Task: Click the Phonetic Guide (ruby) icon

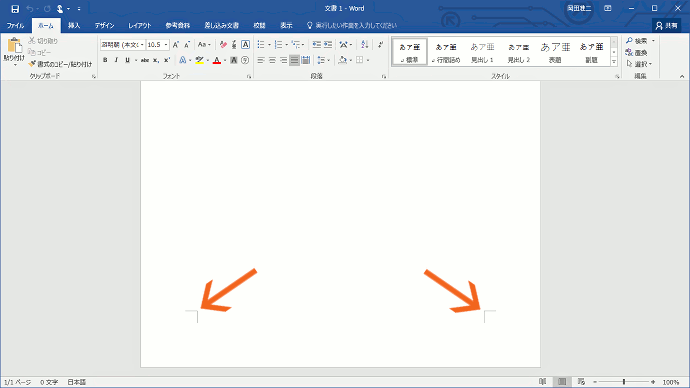Action: coord(234,45)
